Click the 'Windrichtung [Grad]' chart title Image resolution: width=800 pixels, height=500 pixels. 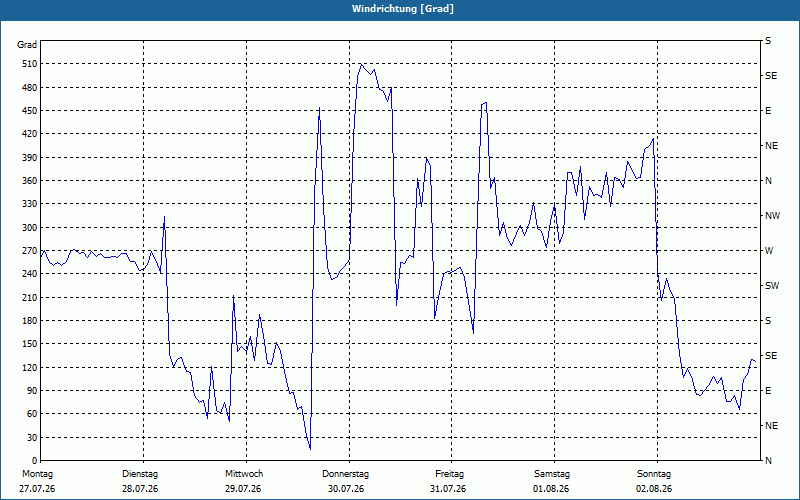(x=403, y=9)
